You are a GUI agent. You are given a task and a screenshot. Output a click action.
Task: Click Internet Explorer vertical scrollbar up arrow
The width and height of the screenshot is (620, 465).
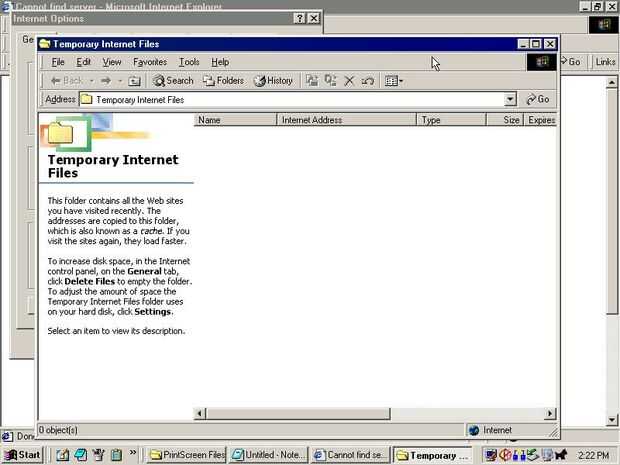[611, 82]
